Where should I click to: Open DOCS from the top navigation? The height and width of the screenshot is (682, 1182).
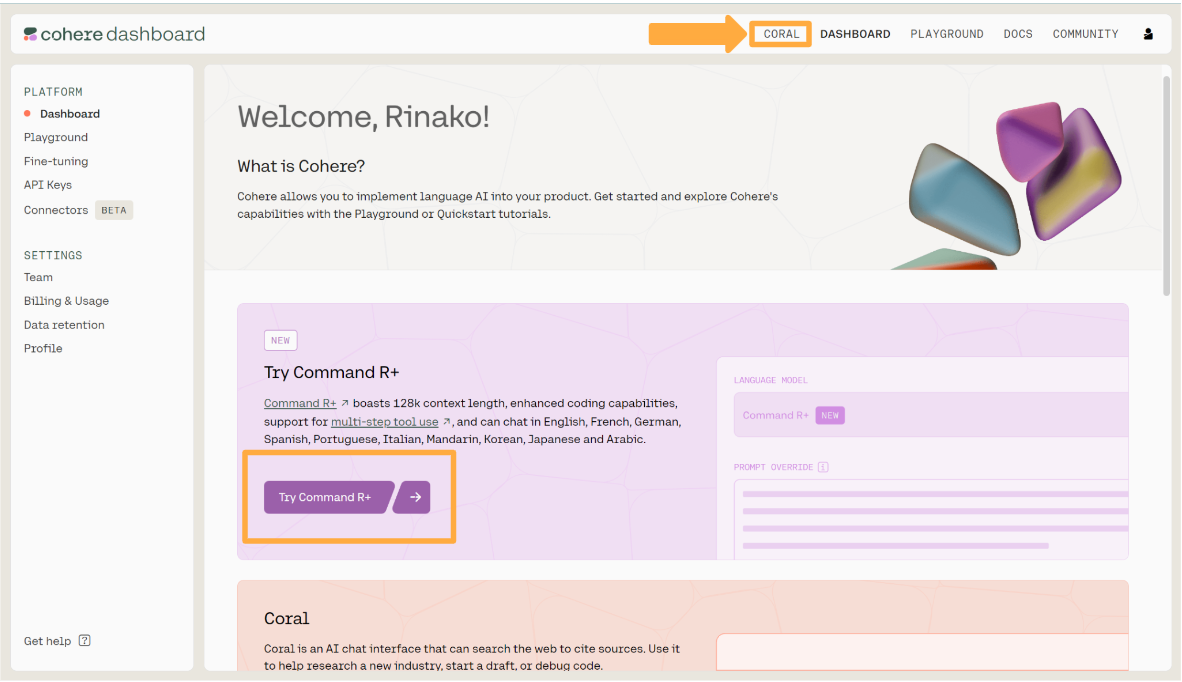1018,33
